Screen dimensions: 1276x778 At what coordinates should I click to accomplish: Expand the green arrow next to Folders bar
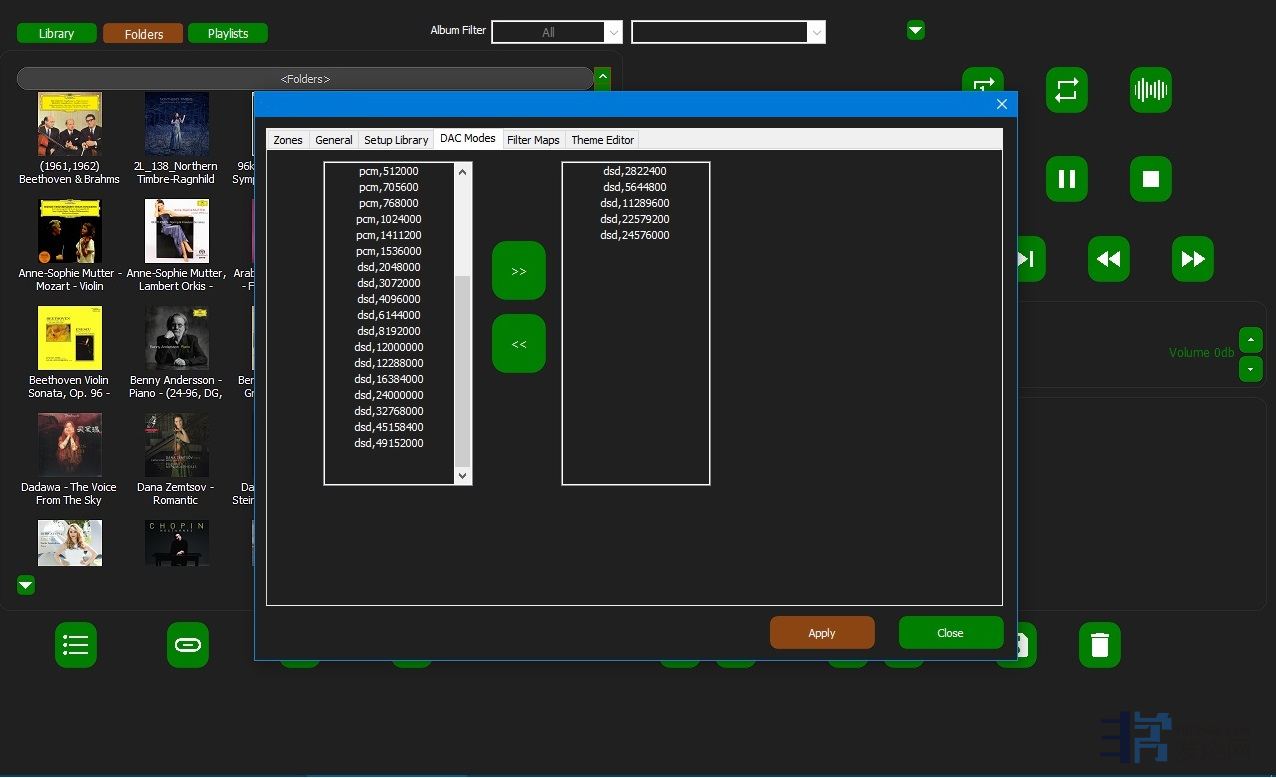coord(602,77)
